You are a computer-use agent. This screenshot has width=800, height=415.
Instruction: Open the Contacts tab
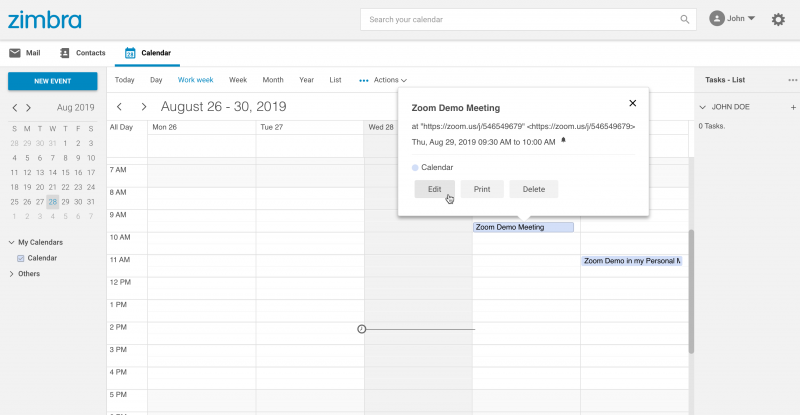click(83, 53)
